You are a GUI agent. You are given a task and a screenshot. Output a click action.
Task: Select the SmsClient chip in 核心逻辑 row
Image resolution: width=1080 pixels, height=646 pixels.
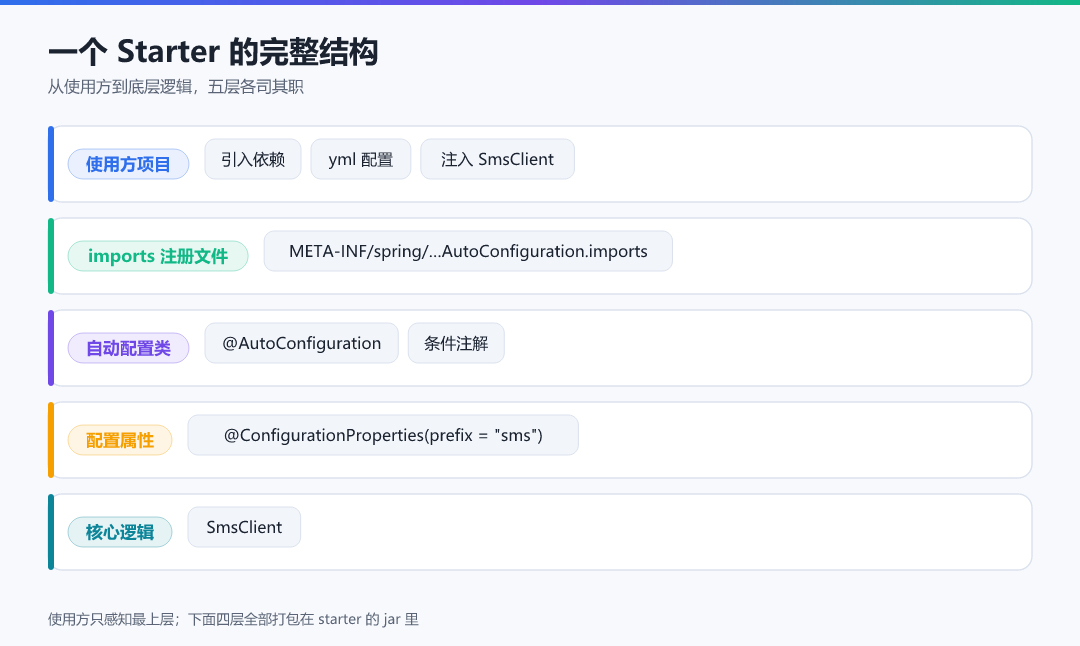(x=244, y=527)
